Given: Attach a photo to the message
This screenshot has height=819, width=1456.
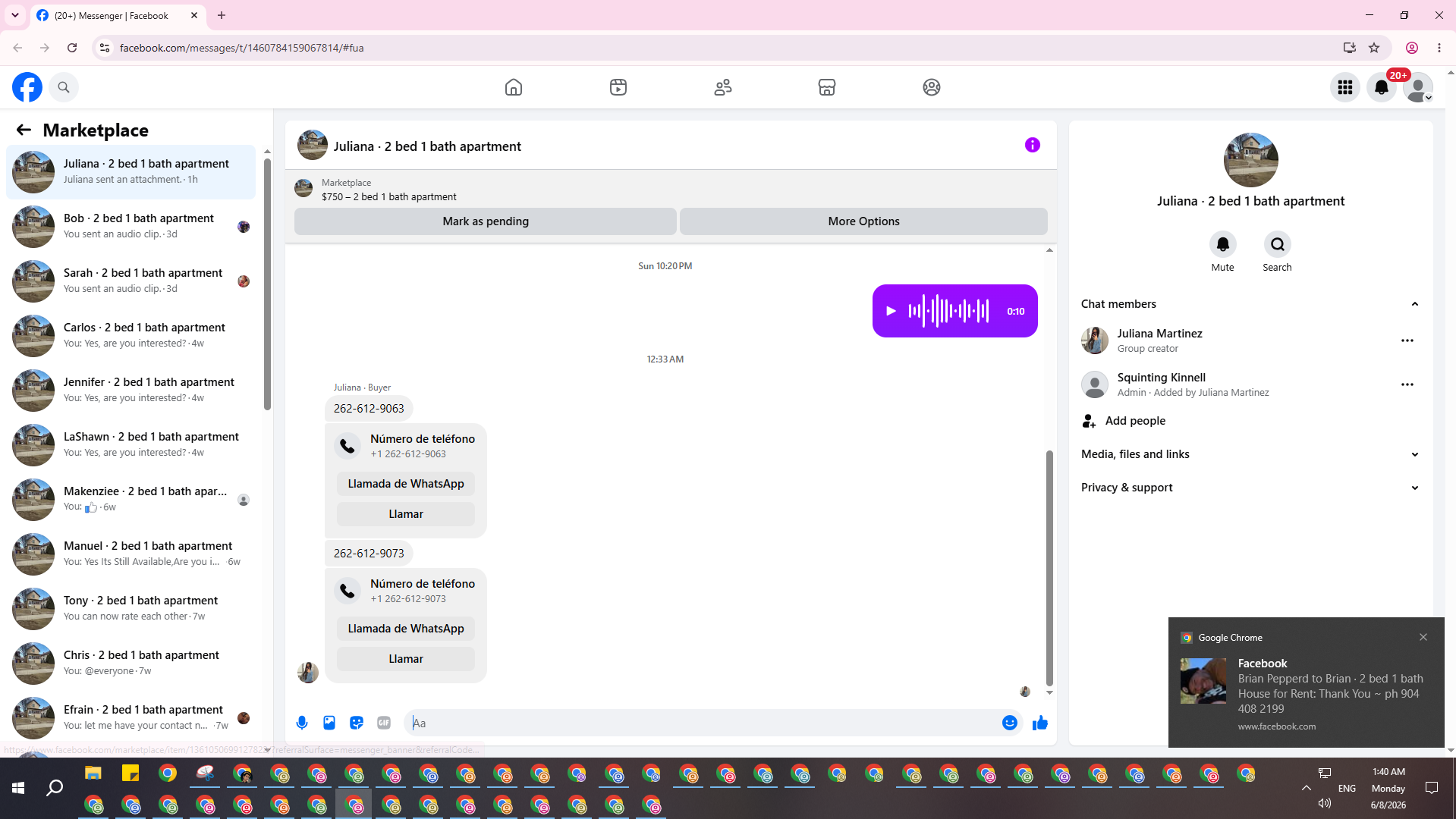Looking at the screenshot, I should point(329,723).
